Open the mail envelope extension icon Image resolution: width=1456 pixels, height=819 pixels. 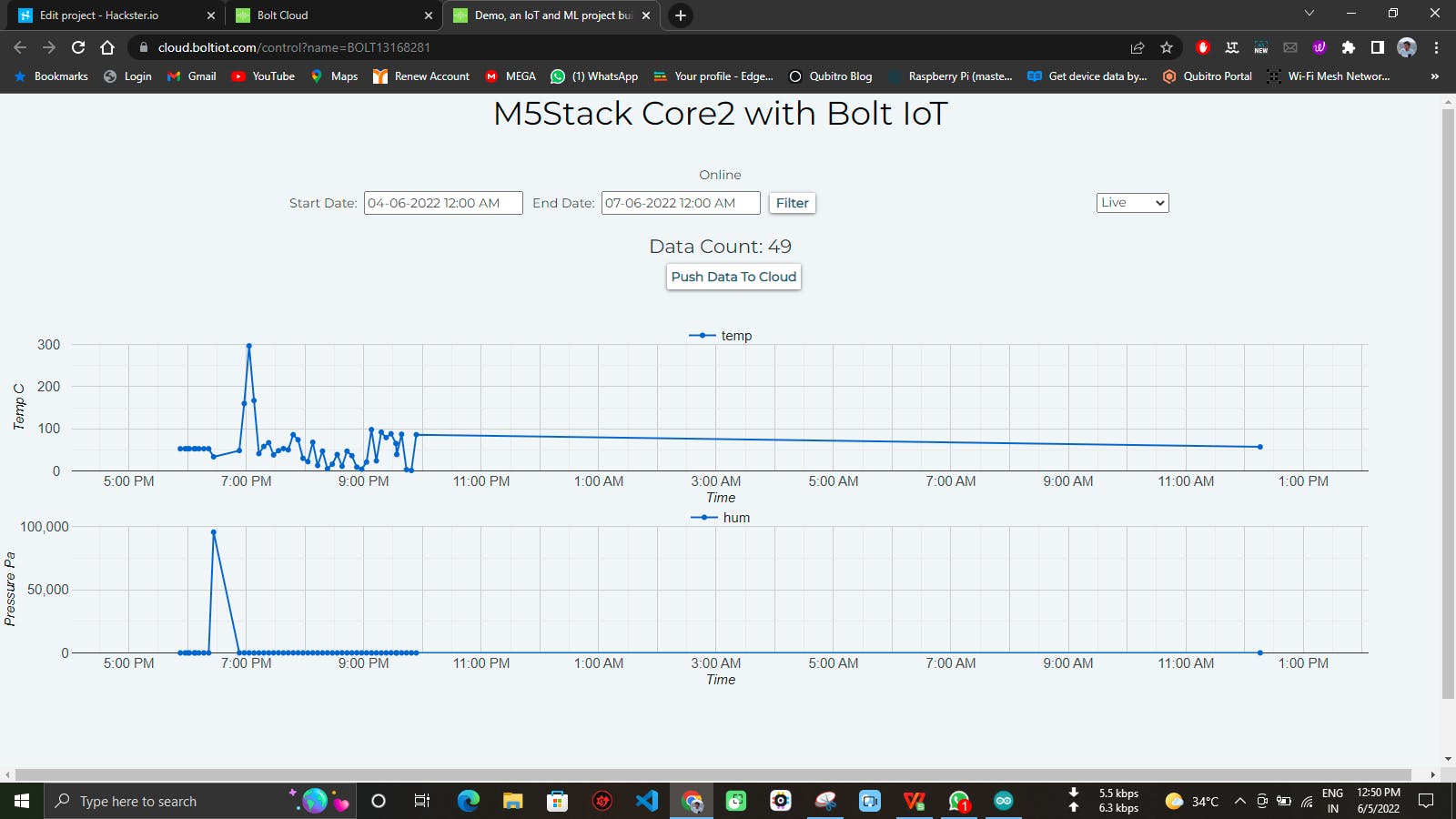[x=1290, y=47]
